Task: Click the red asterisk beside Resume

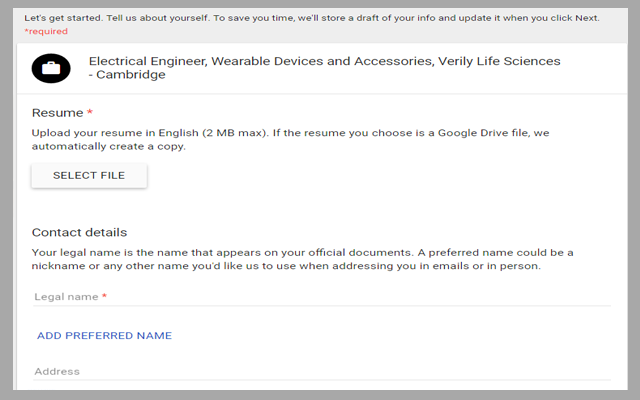Action: pyautogui.click(x=90, y=113)
